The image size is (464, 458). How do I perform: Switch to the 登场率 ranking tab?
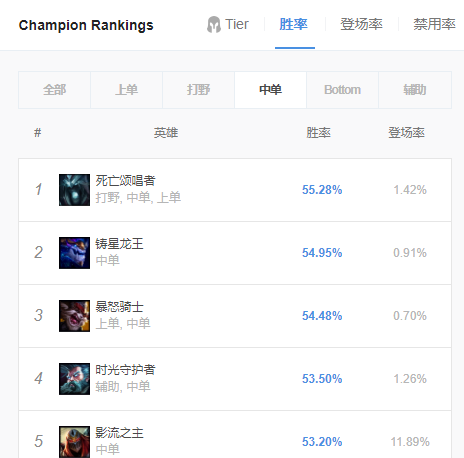click(361, 25)
